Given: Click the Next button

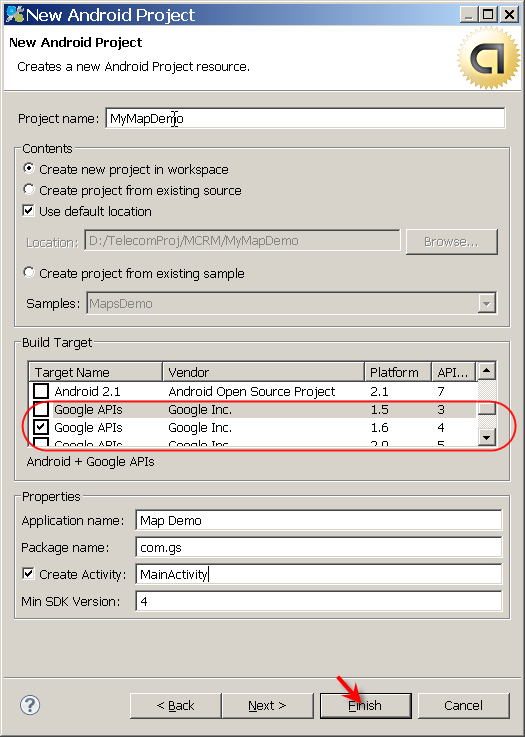Looking at the screenshot, I should click(267, 706).
